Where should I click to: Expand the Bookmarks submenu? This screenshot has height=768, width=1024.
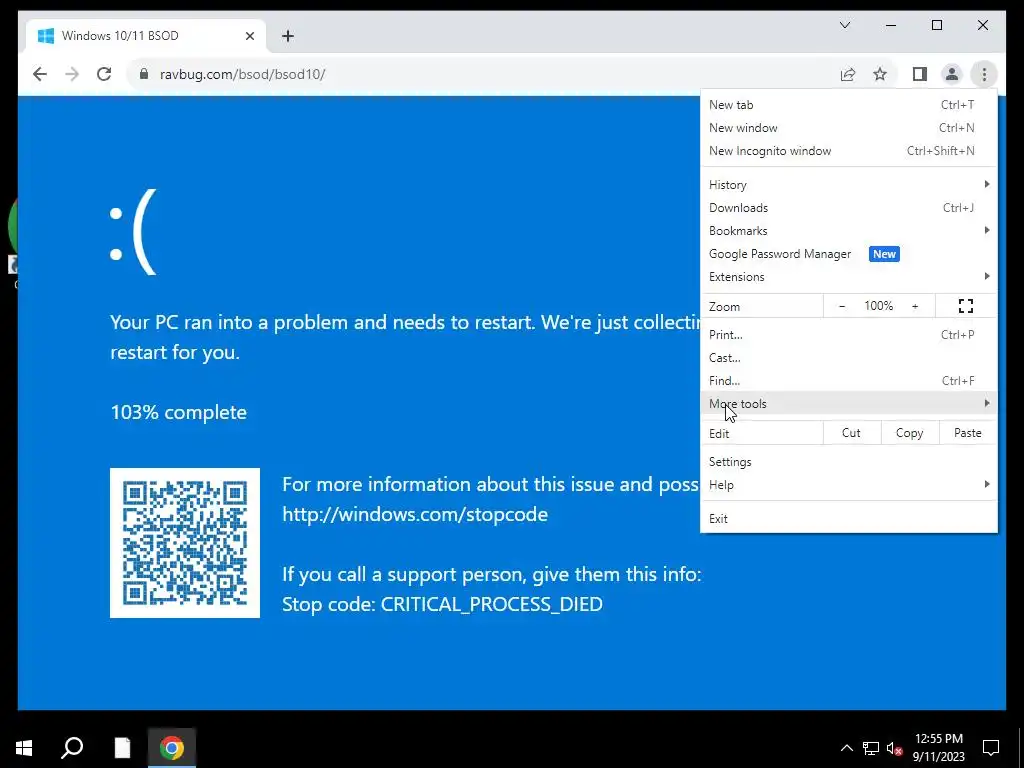click(x=848, y=231)
